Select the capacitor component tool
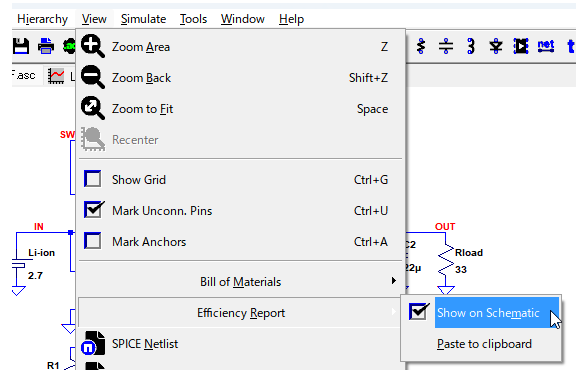The width and height of the screenshot is (588, 383). 446,47
